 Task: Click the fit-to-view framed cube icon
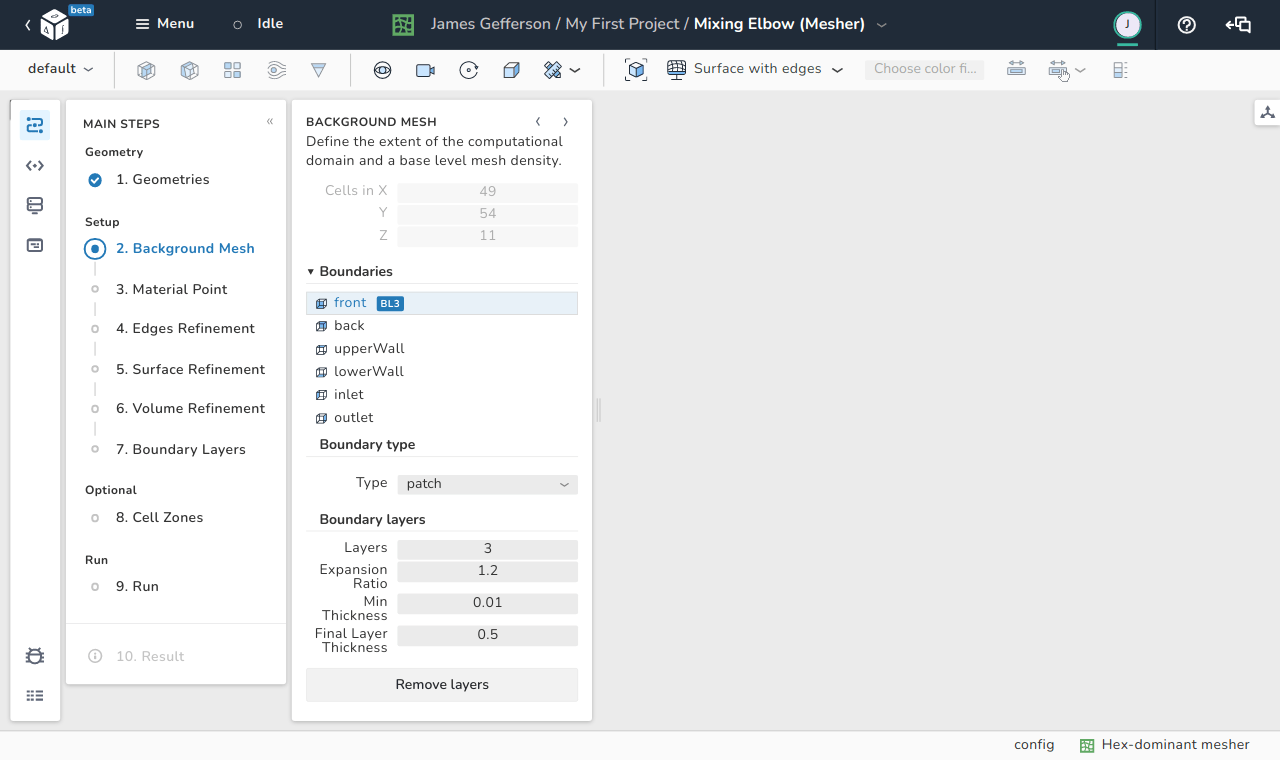coord(636,69)
